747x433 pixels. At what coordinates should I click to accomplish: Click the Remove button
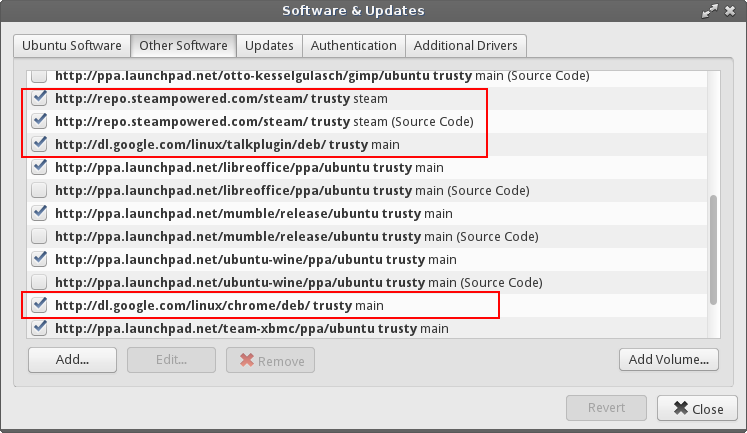(x=271, y=360)
